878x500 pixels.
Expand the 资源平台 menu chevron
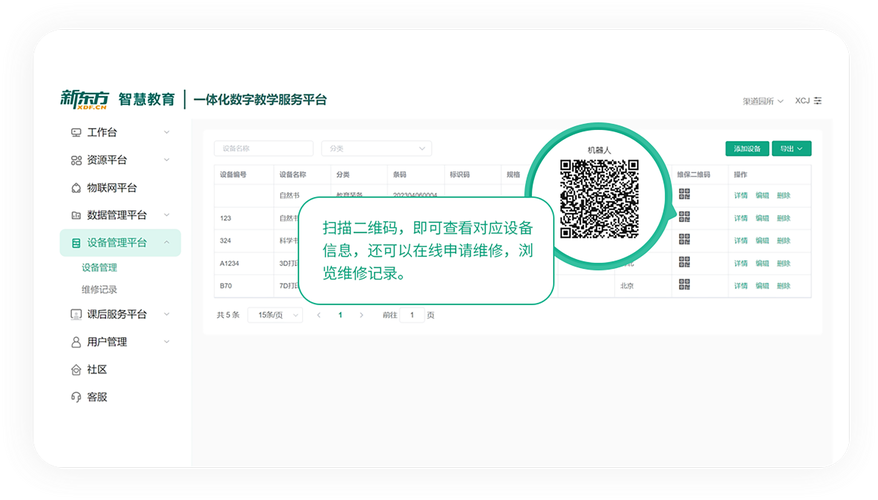click(x=166, y=160)
